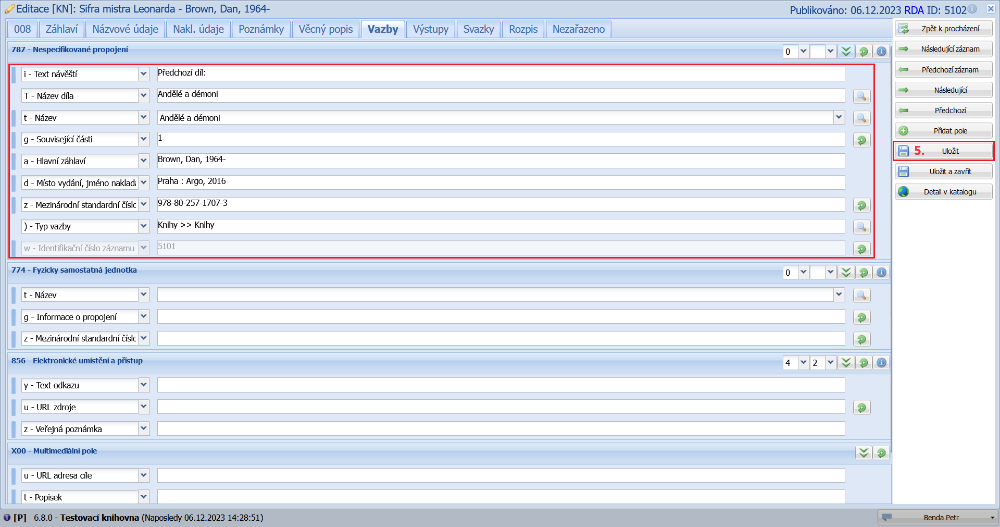Image resolution: width=1000 pixels, height=527 pixels.
Task: Click the green refresh icon beside 'Související části' field
Action: [861, 140]
